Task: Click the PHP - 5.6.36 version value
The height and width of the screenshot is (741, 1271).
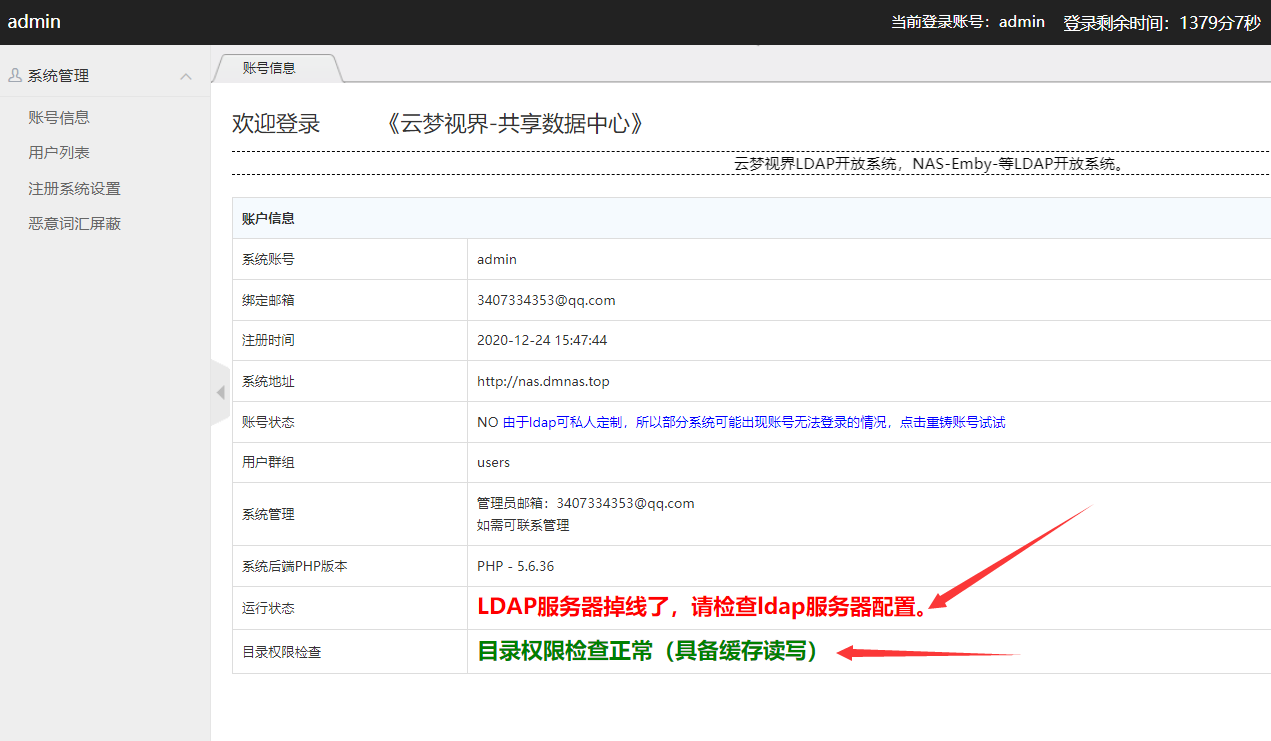Action: click(x=515, y=566)
